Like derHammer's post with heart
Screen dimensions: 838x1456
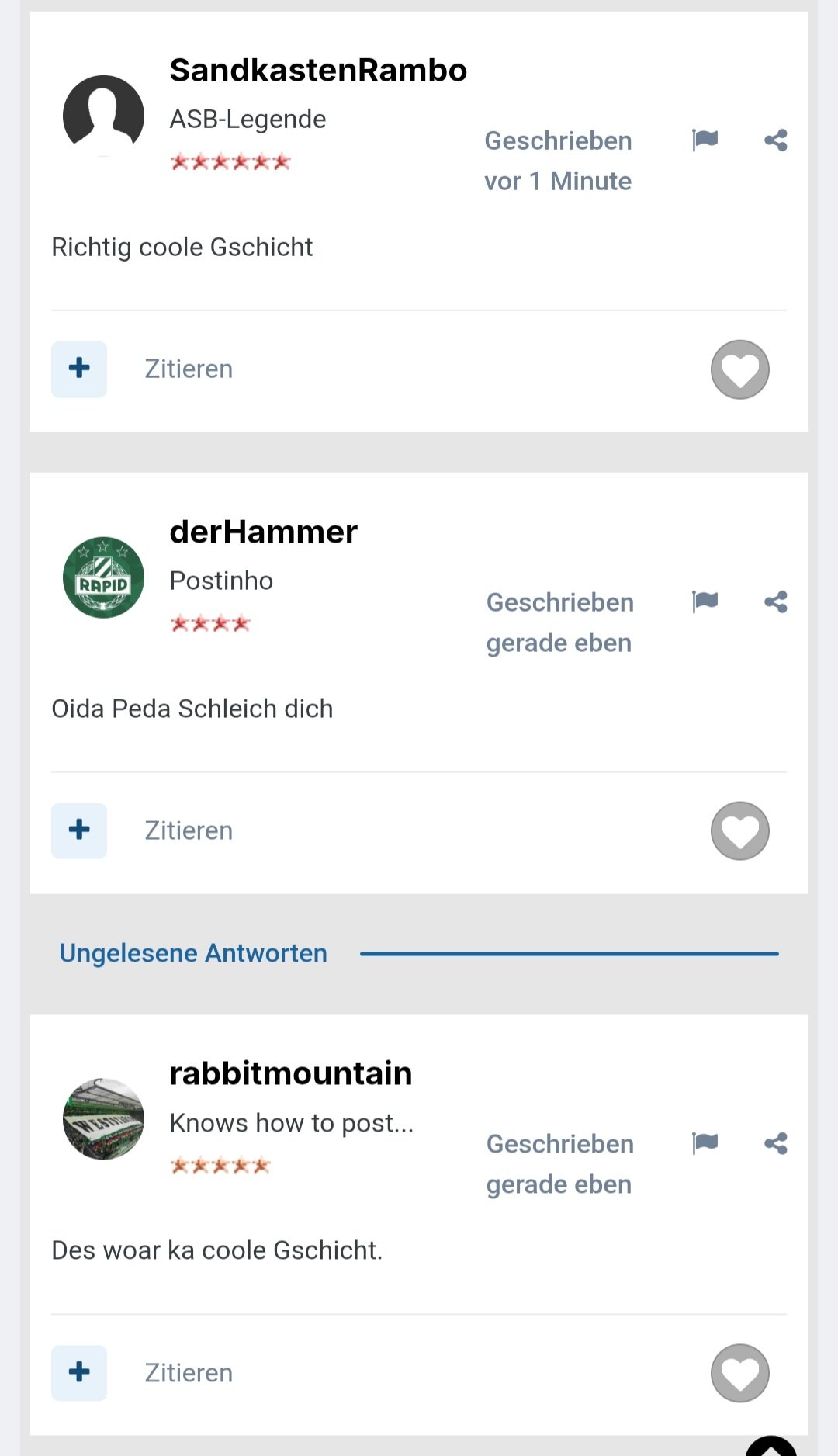[739, 830]
